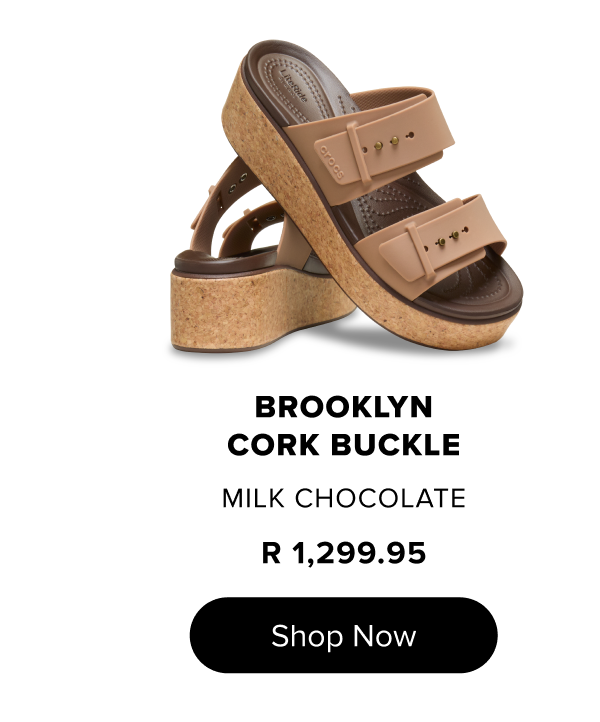600x722 pixels.
Task: Select the CORK BUCKLE title line
Action: click(344, 445)
